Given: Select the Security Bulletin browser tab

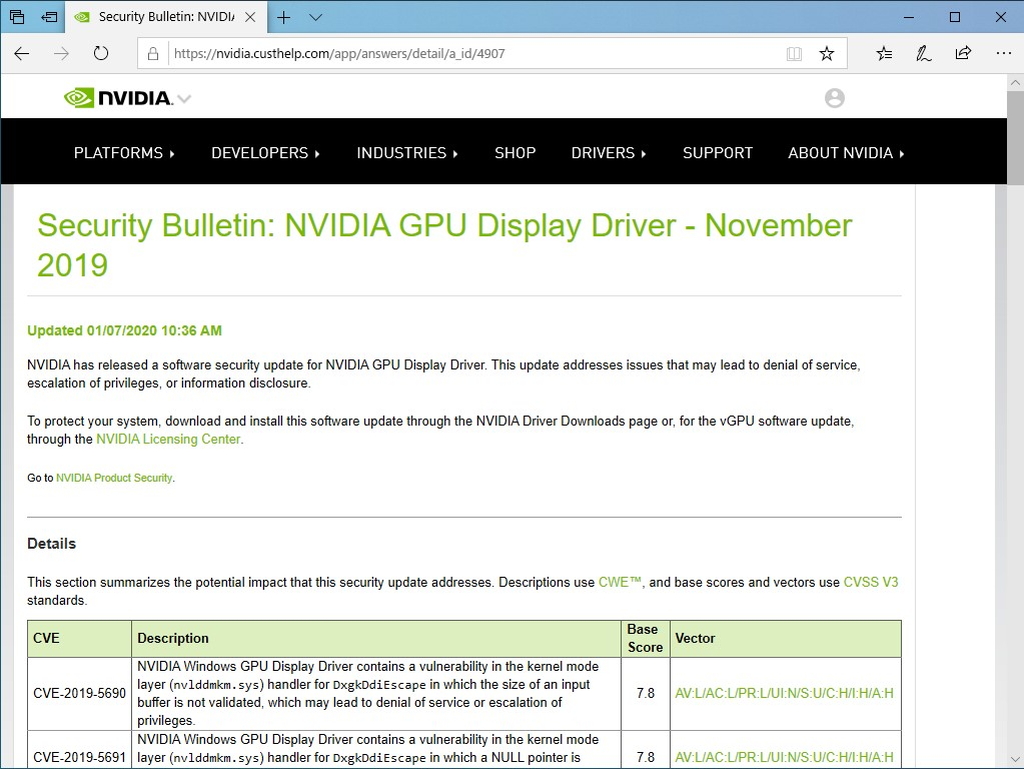Looking at the screenshot, I should click(x=166, y=17).
